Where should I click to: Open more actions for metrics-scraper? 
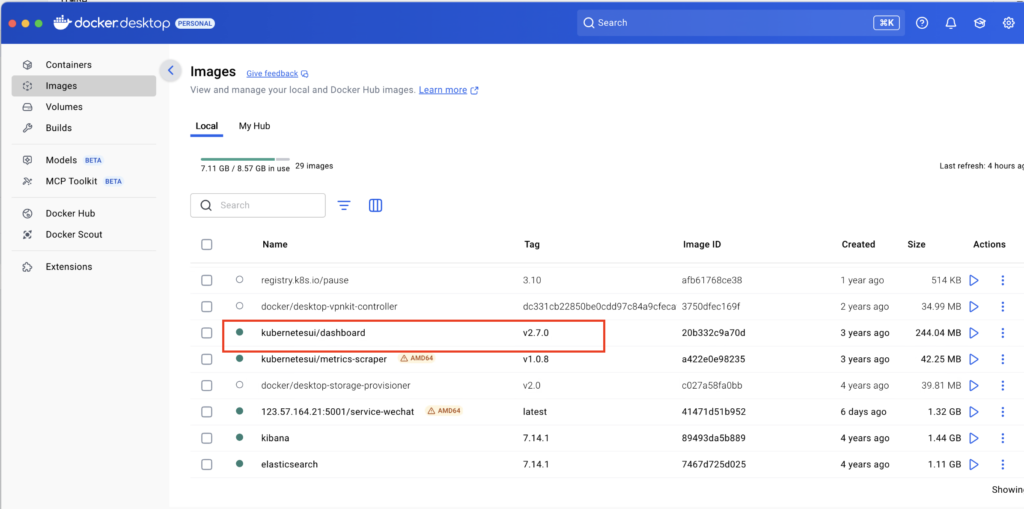(1002, 359)
